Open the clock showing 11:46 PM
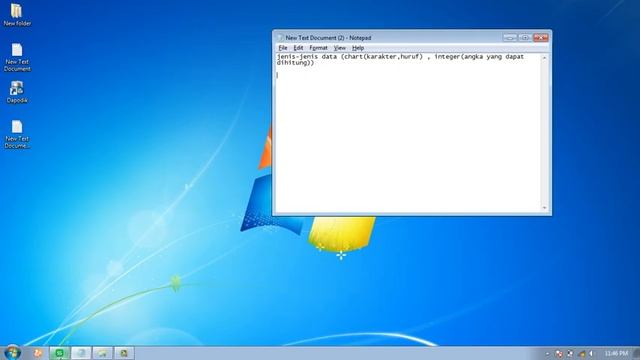This screenshot has height=360, width=640. coord(616,353)
